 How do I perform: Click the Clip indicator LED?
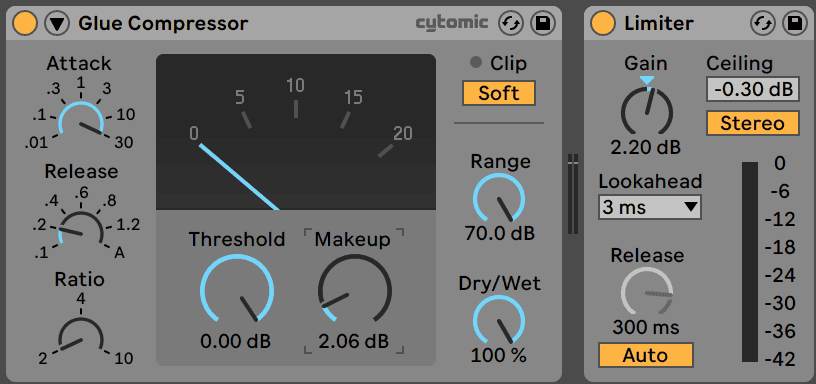476,63
